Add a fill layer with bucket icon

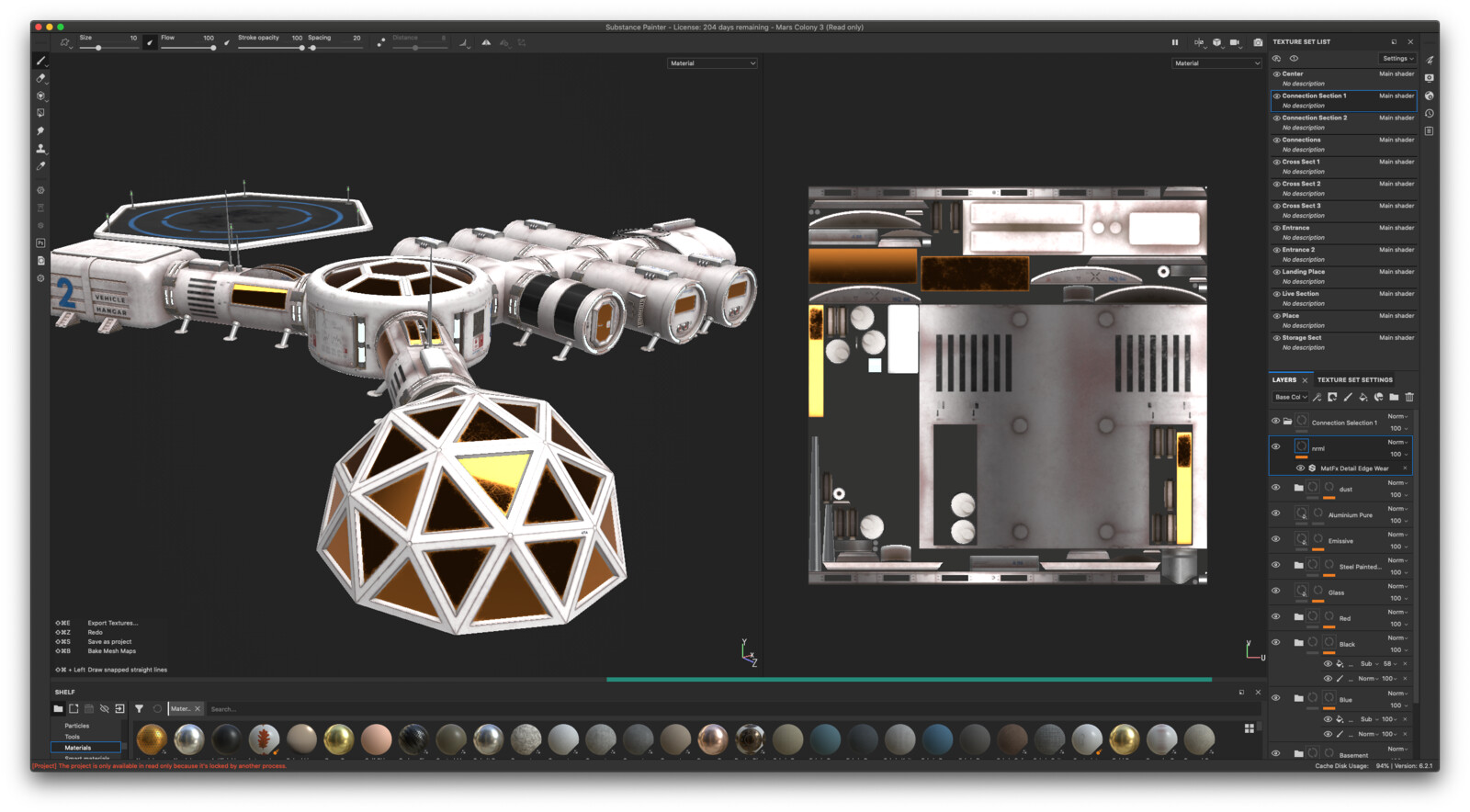click(x=1363, y=397)
